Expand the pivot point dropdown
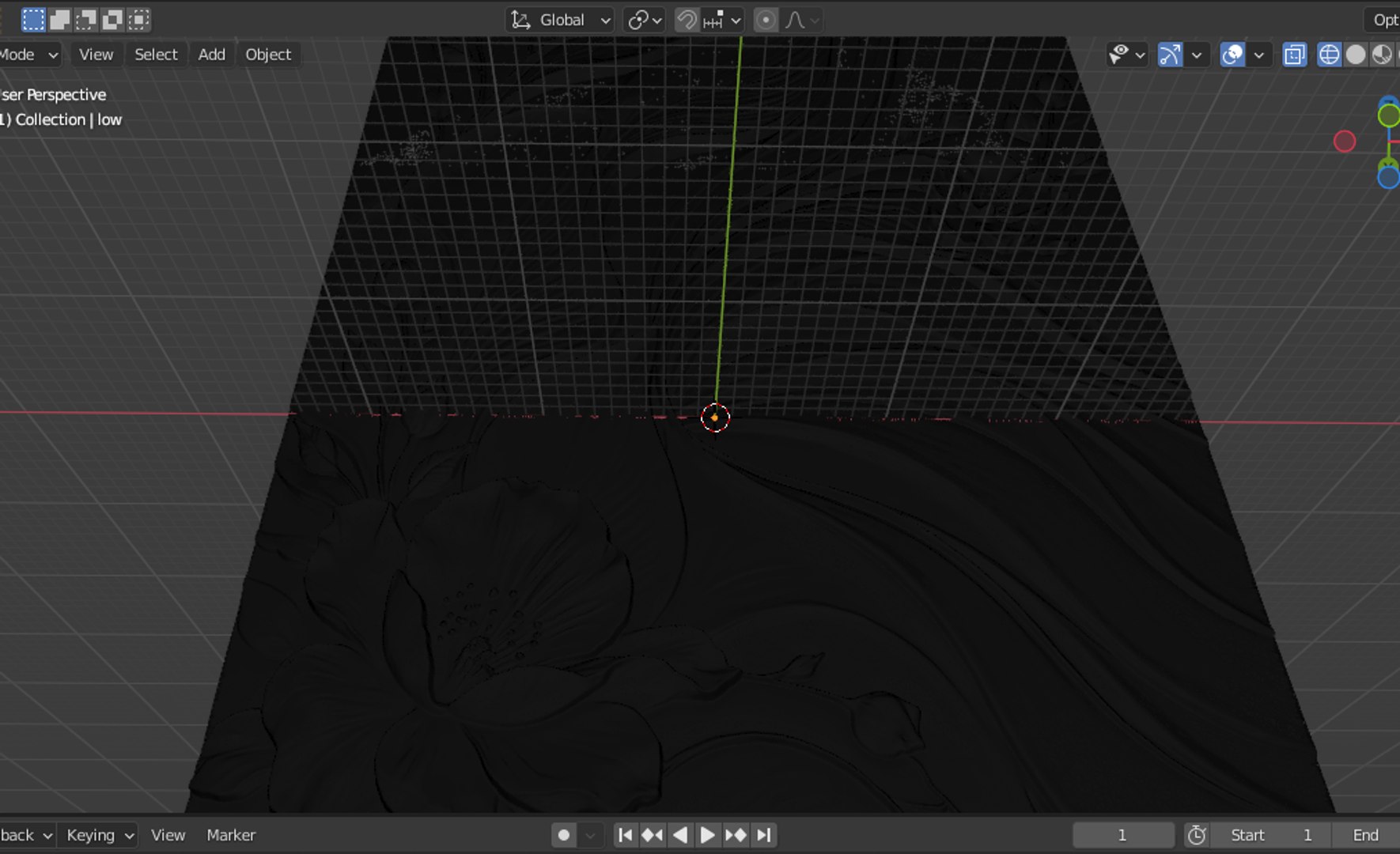 pos(644,20)
